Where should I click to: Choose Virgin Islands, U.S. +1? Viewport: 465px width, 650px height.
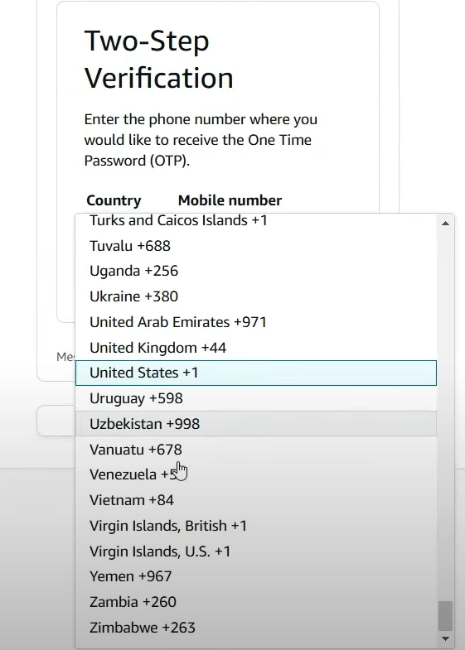256,551
